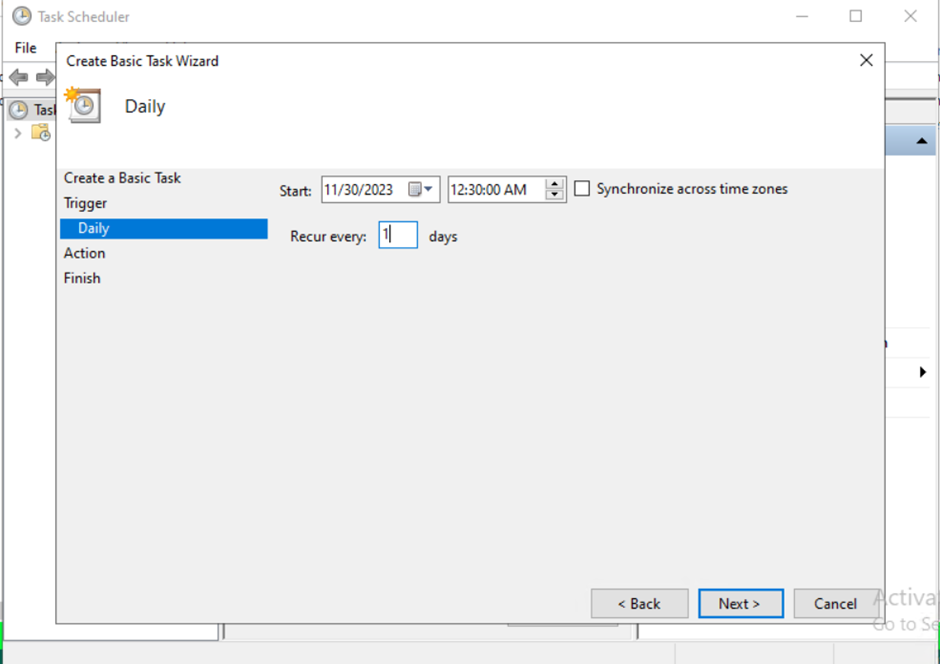
Task: Expand the Task Scheduler Library tree node
Action: pos(18,133)
